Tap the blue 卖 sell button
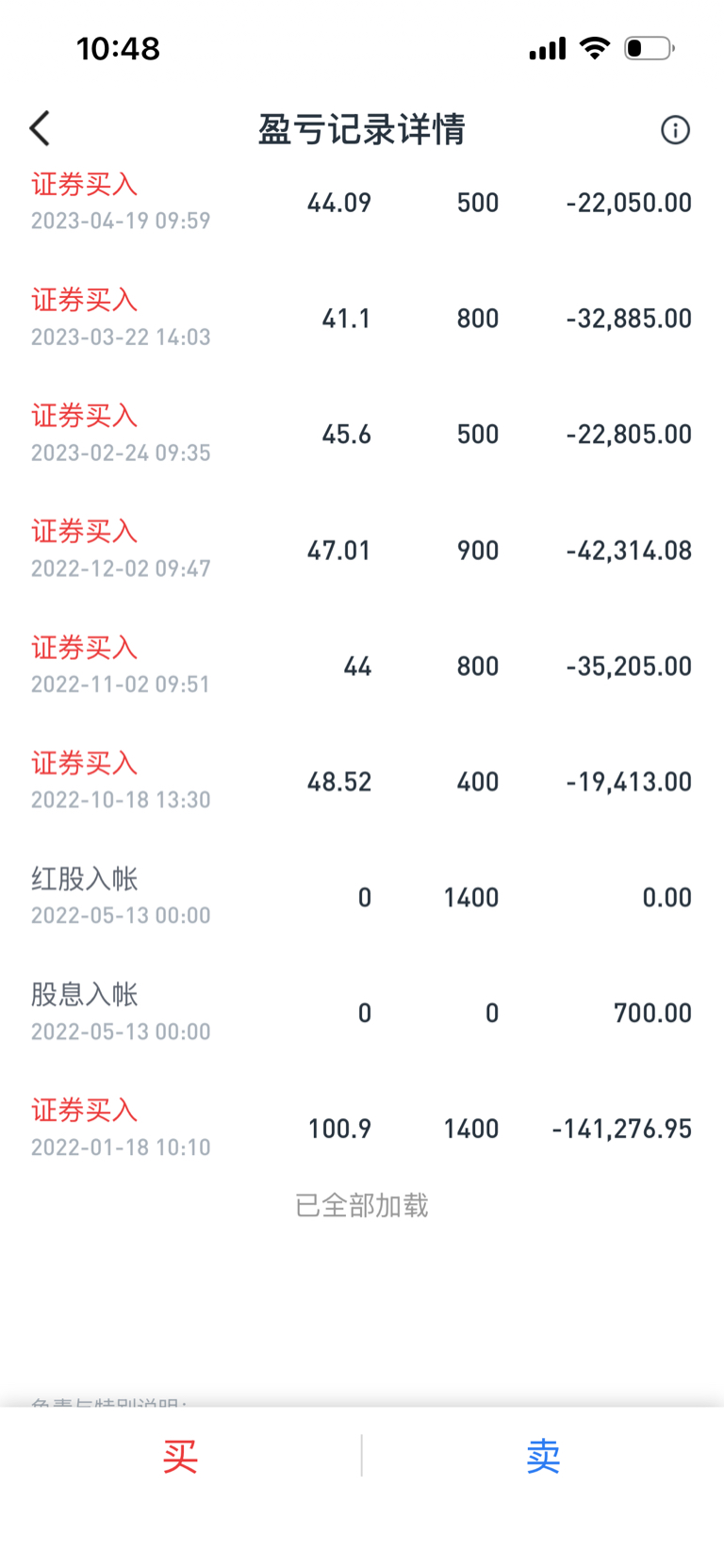The image size is (724, 1568). pyautogui.click(x=543, y=1456)
